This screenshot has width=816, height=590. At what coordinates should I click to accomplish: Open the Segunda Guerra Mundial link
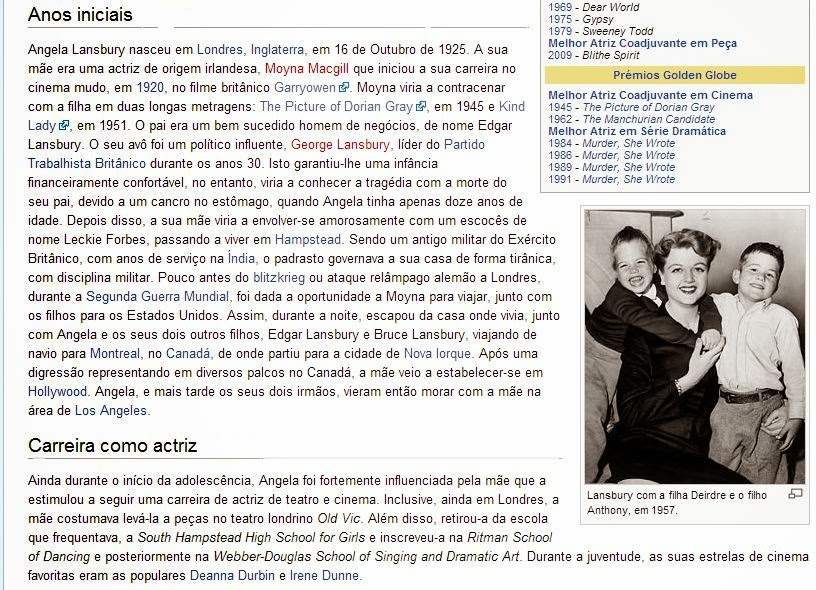(157, 297)
